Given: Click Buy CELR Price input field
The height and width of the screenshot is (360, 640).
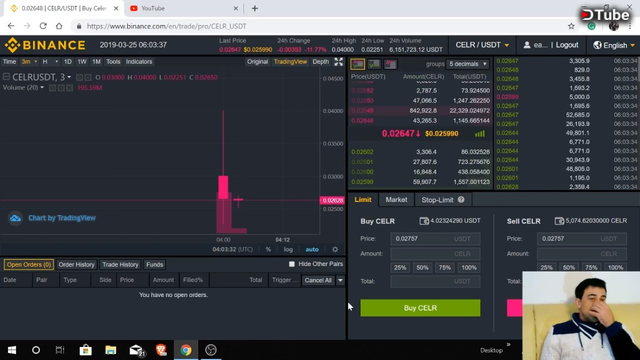Looking at the screenshot, I should pyautogui.click(x=435, y=239).
